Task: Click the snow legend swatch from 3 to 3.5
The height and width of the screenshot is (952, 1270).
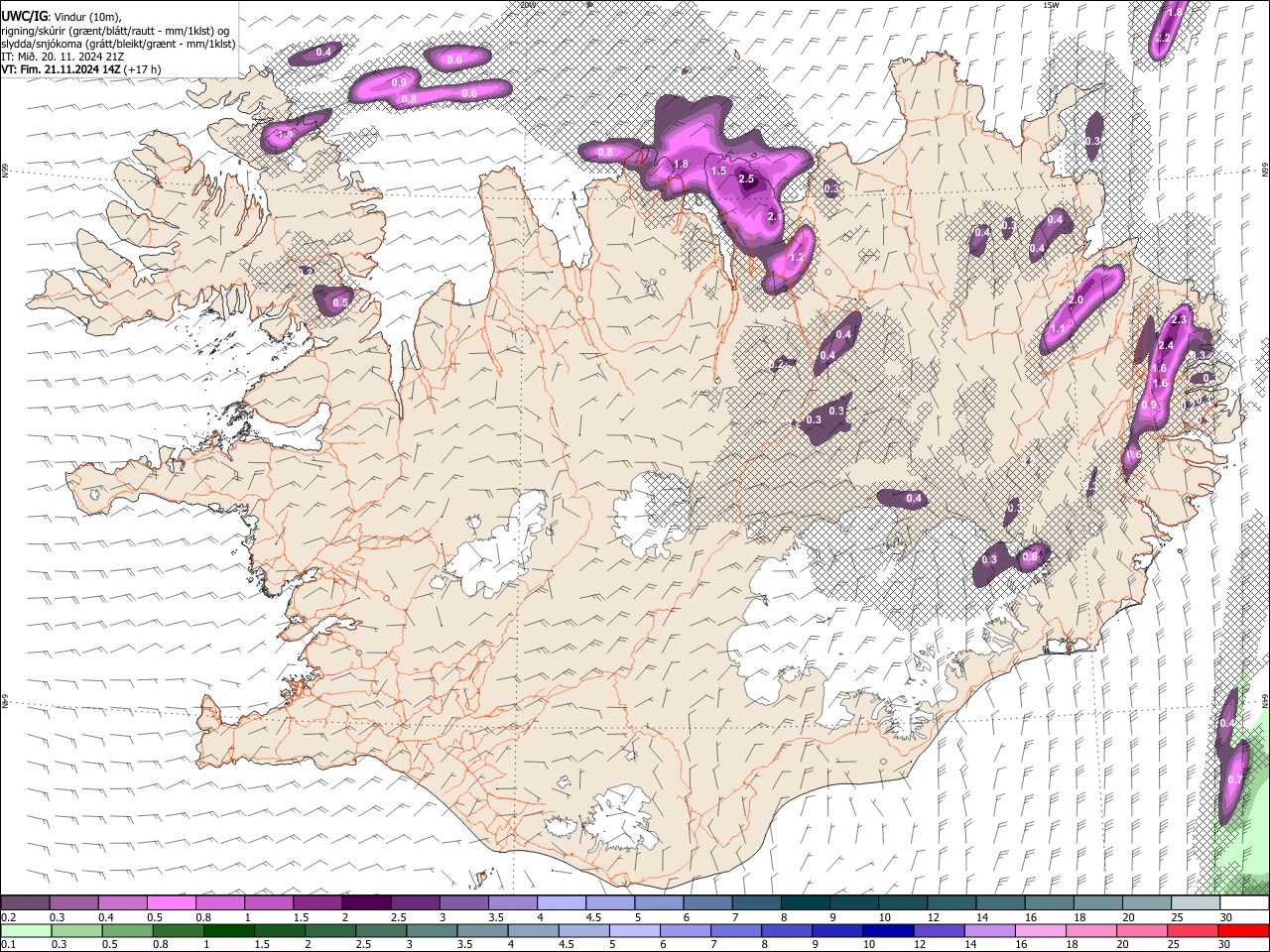Action: pyautogui.click(x=462, y=903)
